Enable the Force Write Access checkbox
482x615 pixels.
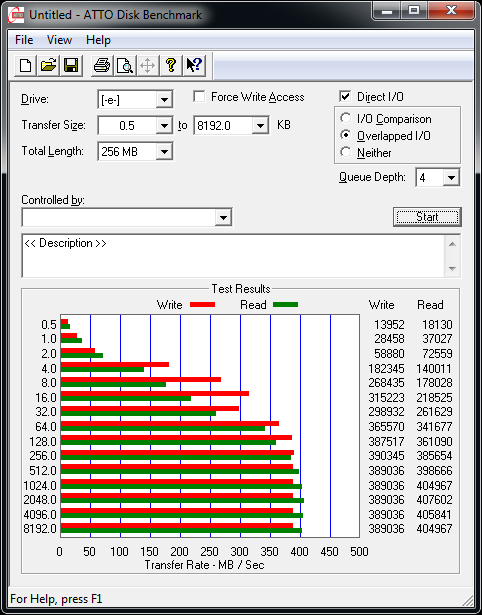(x=199, y=97)
